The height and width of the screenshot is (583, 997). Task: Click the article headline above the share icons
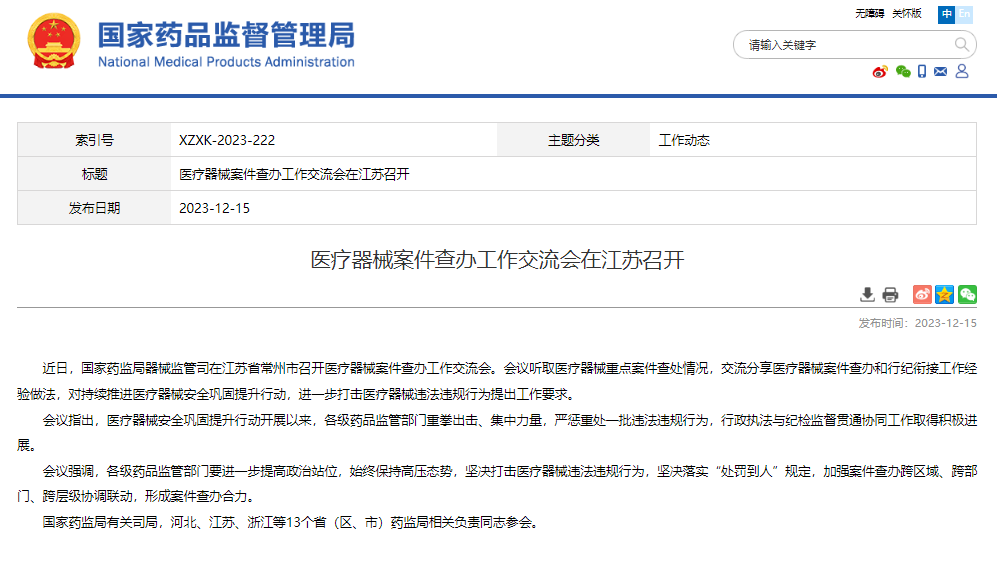[x=497, y=261]
